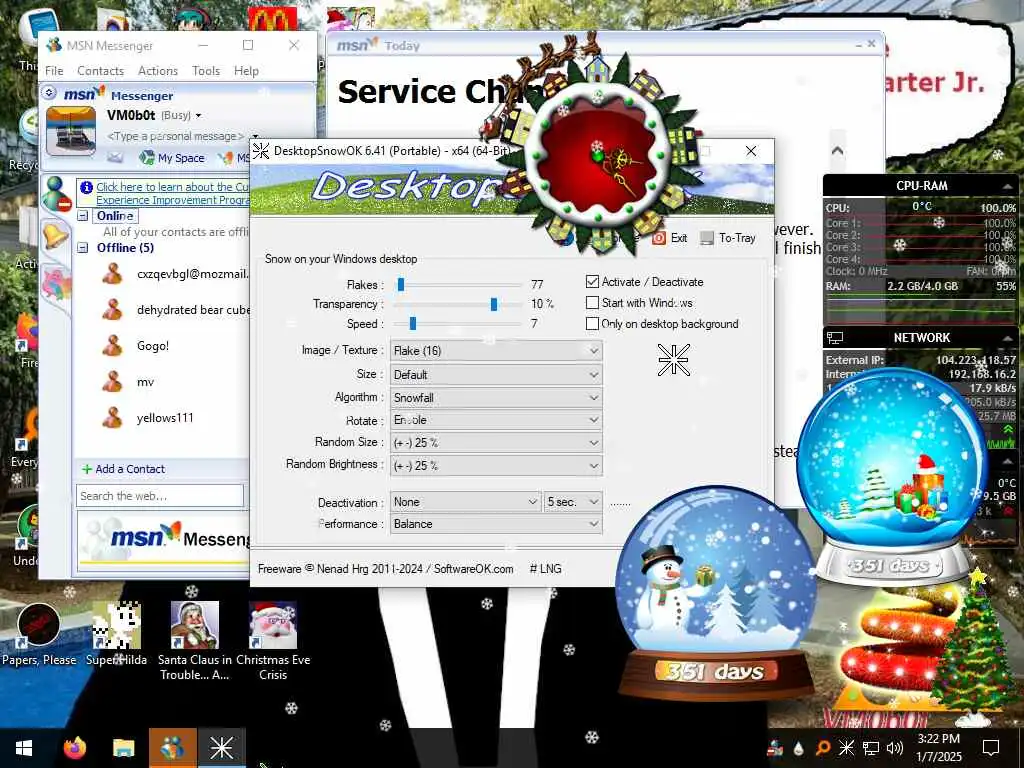
Task: Select the cxzqevbgl@mozmail contact
Action: coord(175,274)
